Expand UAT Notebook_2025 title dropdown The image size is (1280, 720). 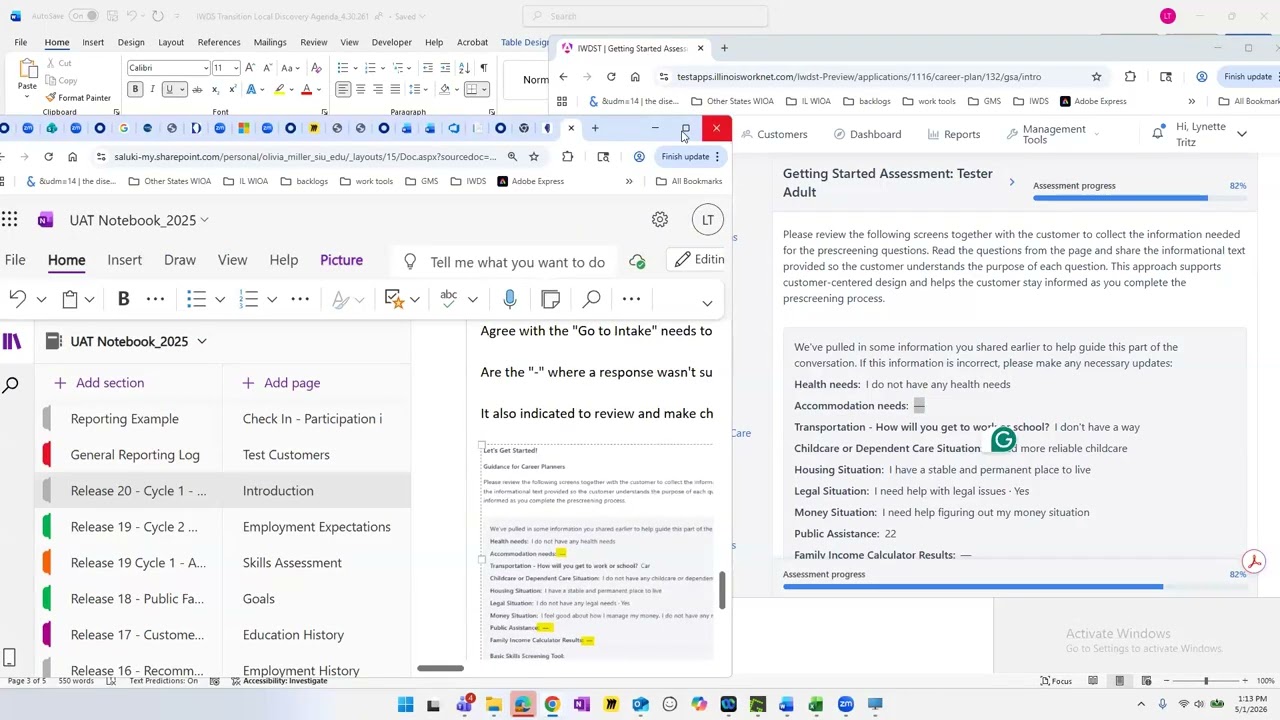coord(205,220)
